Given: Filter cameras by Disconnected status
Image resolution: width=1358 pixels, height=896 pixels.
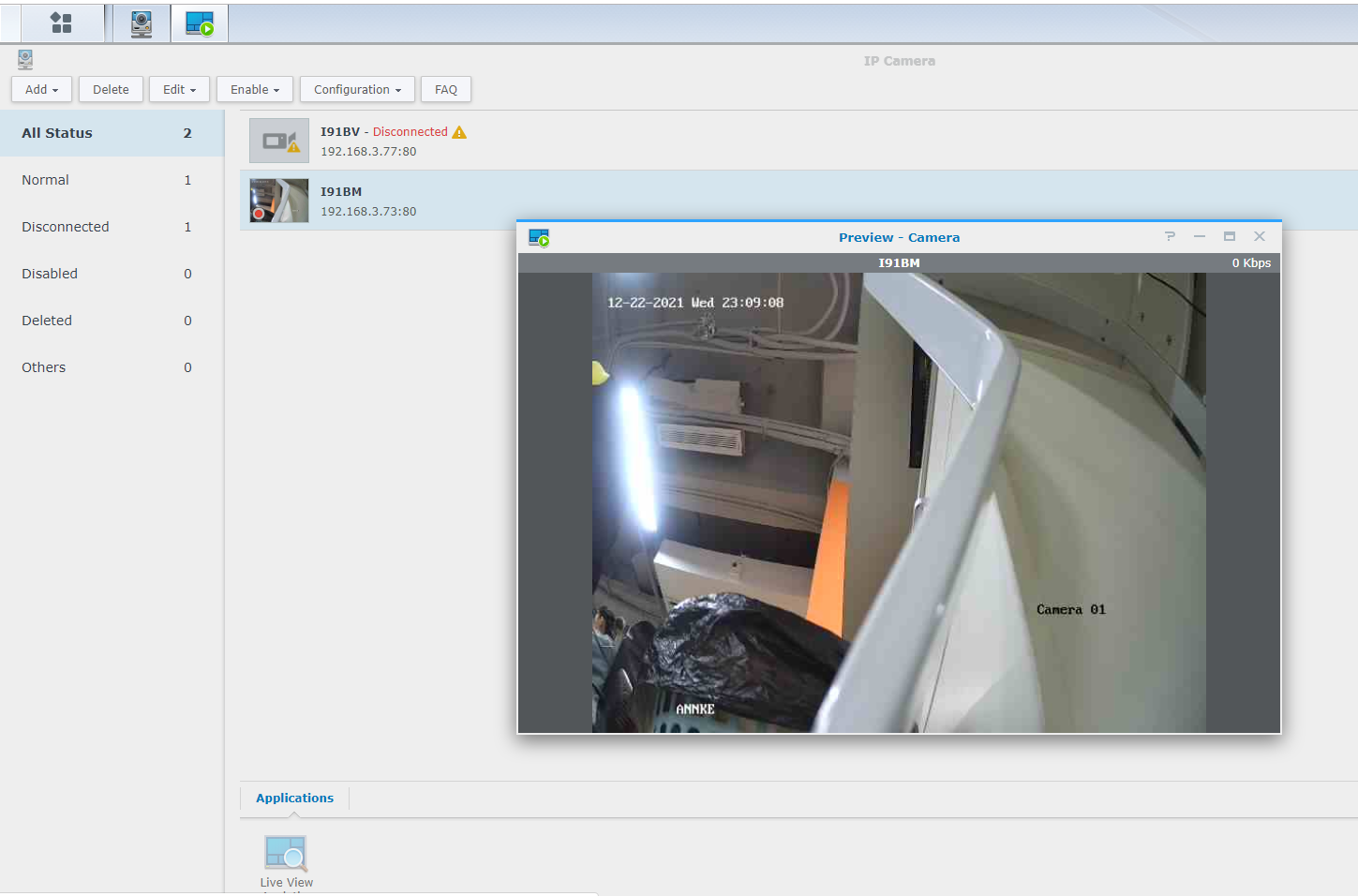Looking at the screenshot, I should pyautogui.click(x=66, y=227).
